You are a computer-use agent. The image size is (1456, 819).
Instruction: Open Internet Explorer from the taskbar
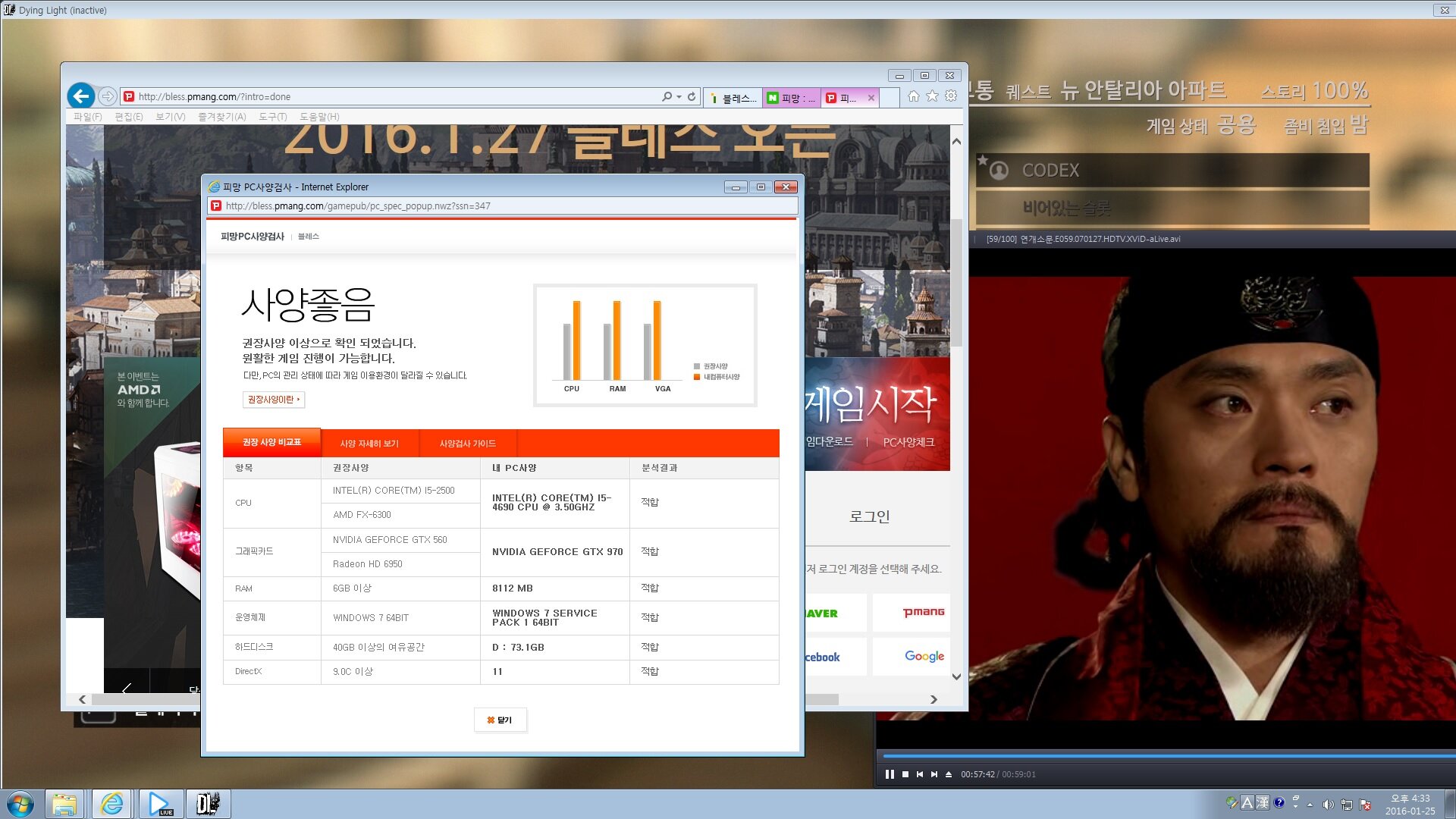click(112, 804)
